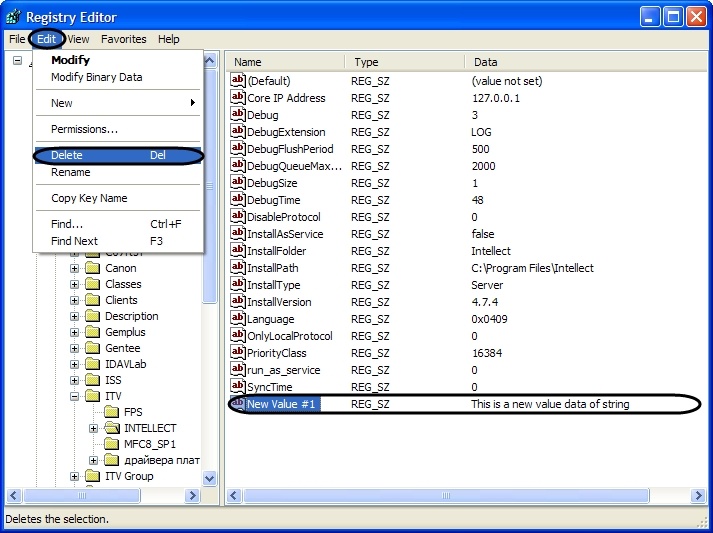Click Permissions... in the Edit menu

pos(84,129)
